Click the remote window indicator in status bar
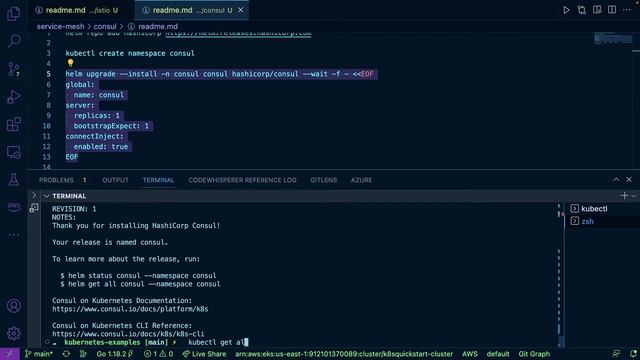The height and width of the screenshot is (360, 640). coord(9,354)
